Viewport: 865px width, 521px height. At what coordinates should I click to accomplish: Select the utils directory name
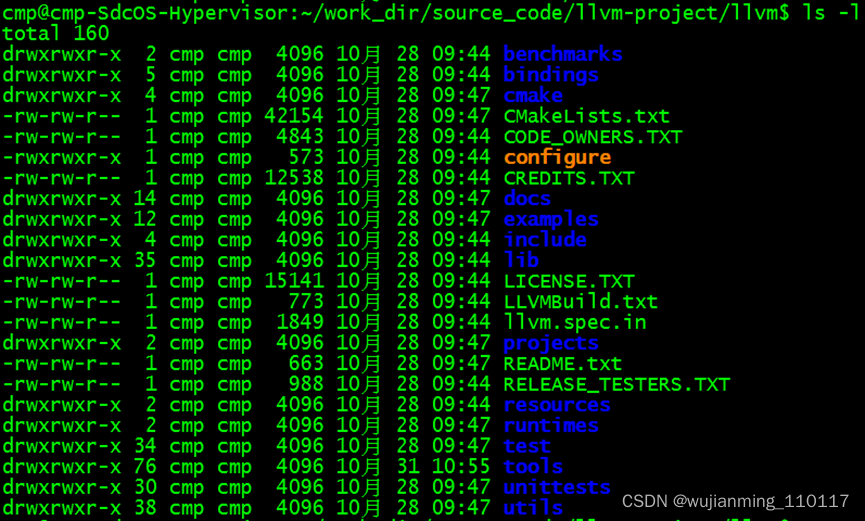[533, 508]
